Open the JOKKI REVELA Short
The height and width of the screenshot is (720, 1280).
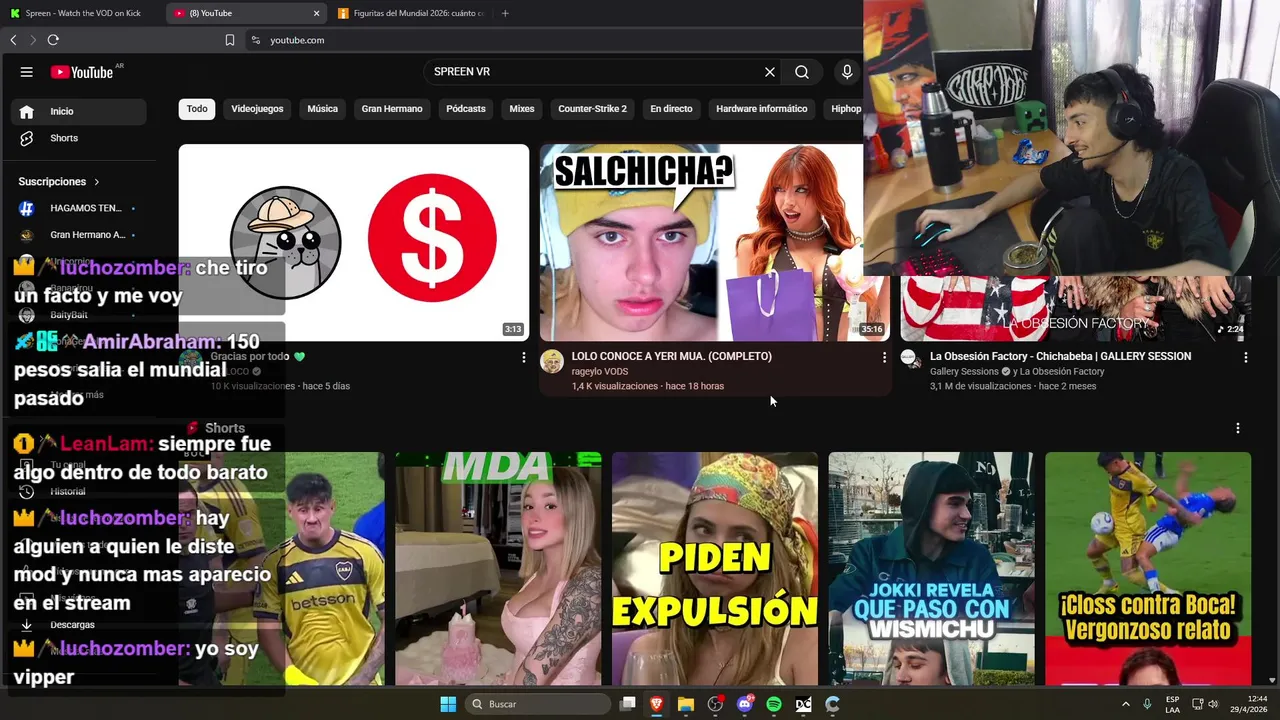click(931, 568)
